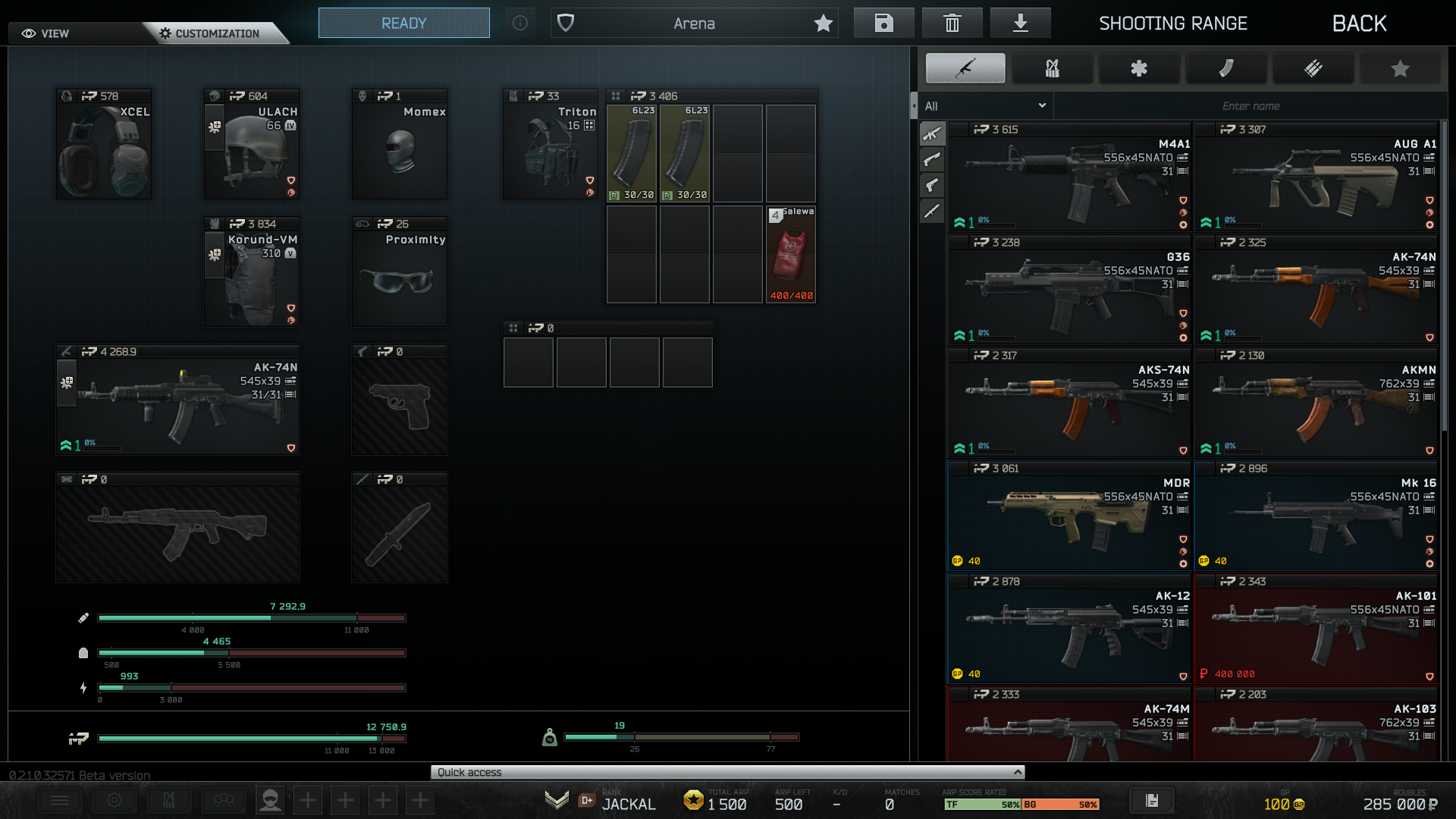Click the weight progress bar

point(682,737)
